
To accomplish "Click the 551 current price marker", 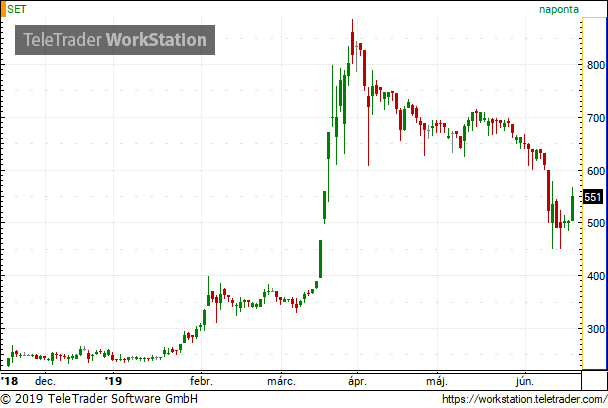I will point(592,197).
